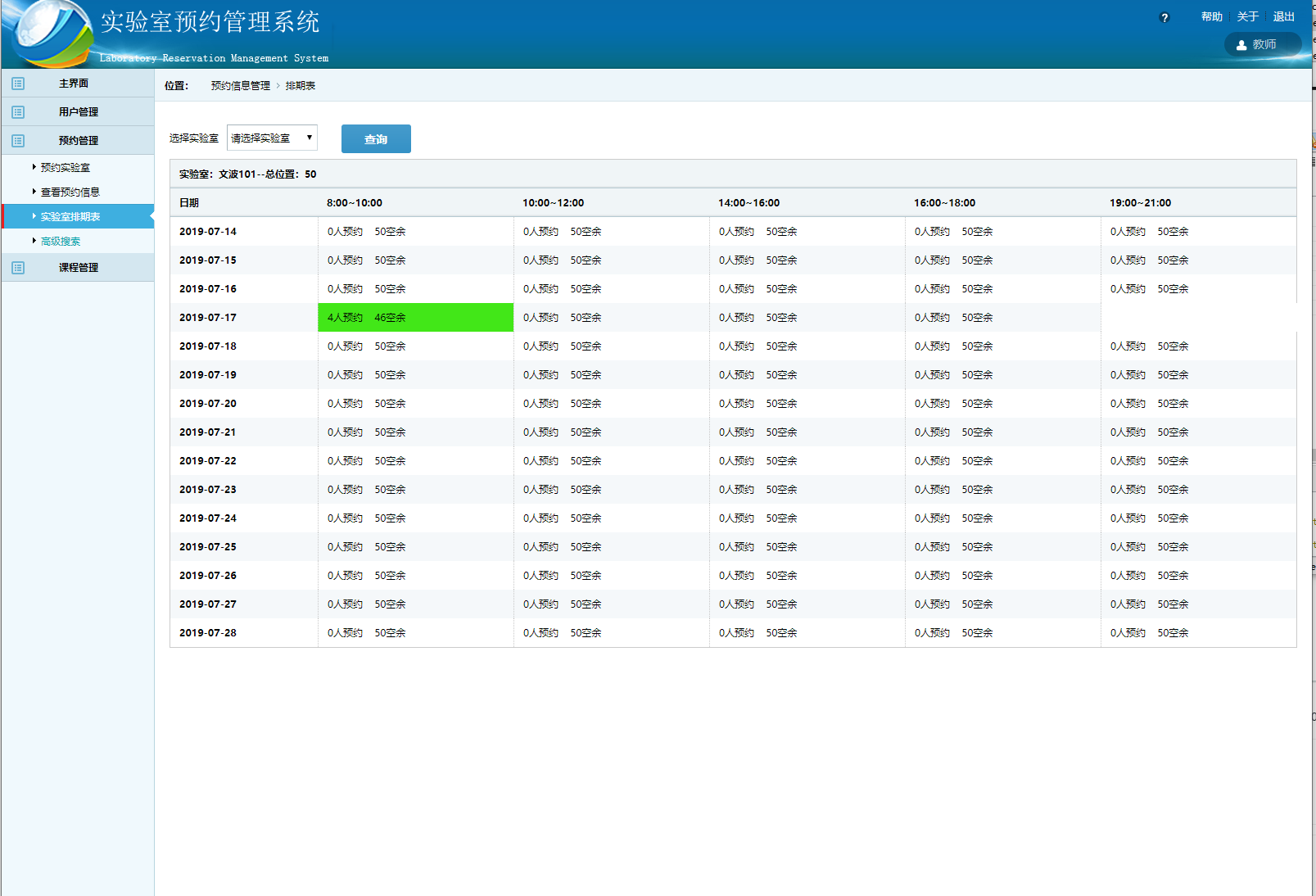Click the list icon beside 预约管理
The width and height of the screenshot is (1316, 896).
(18, 141)
